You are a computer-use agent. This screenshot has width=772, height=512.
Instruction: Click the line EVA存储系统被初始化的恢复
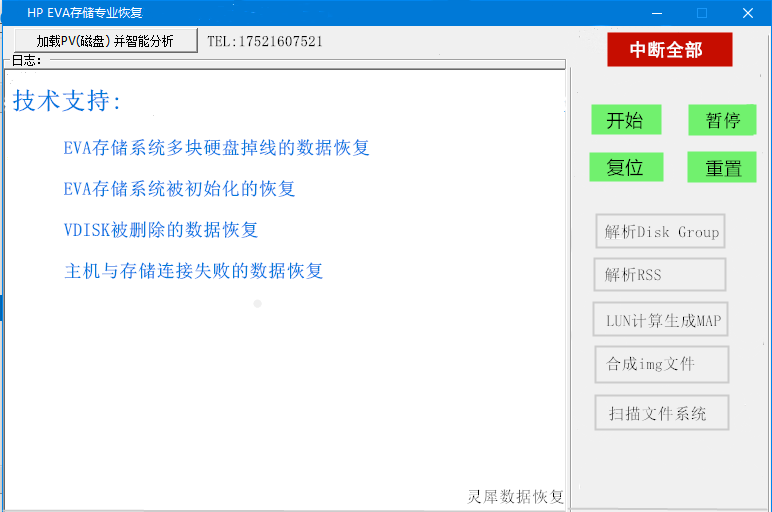click(179, 189)
